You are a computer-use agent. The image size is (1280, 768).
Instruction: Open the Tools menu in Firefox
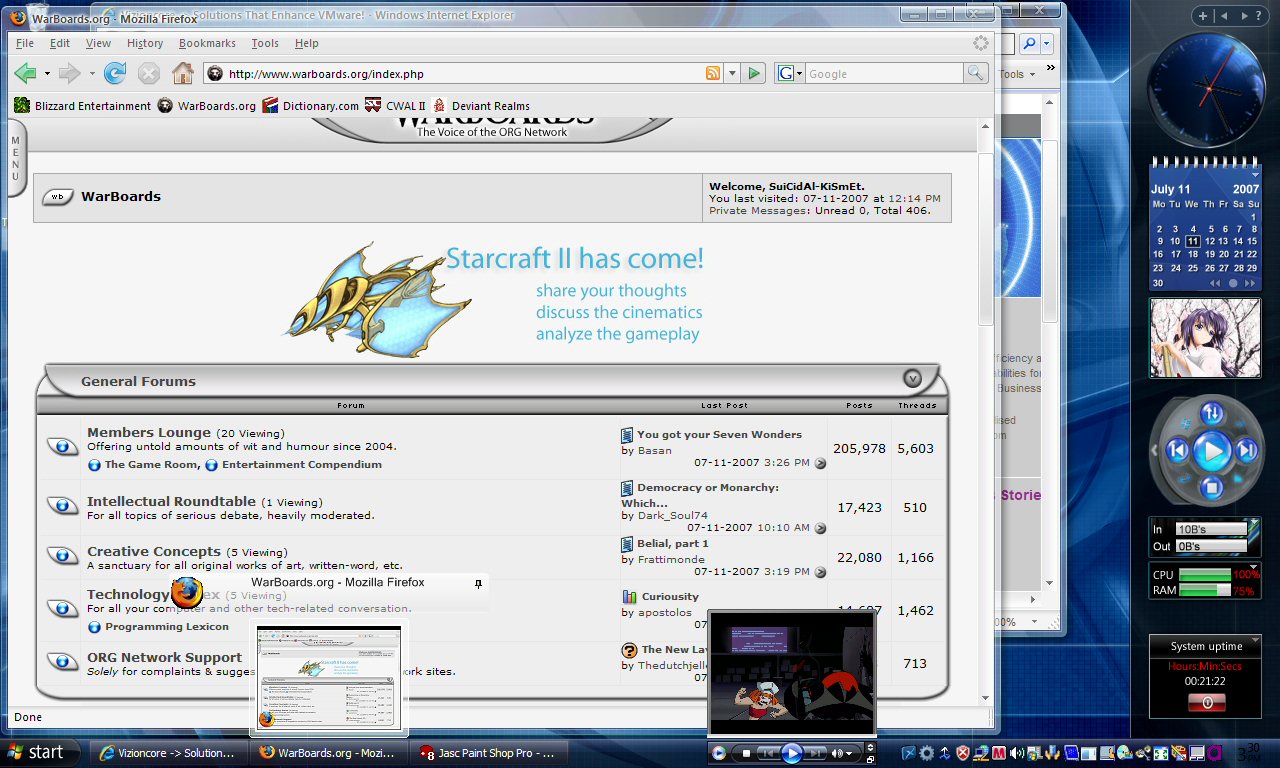point(265,43)
